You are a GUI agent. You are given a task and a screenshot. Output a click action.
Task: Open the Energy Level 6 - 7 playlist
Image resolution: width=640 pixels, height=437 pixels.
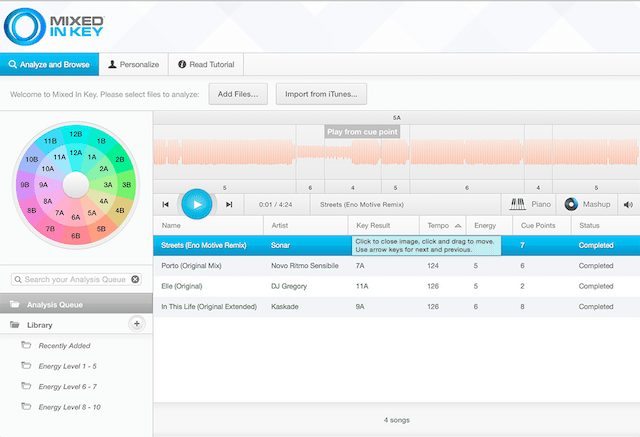pos(67,386)
